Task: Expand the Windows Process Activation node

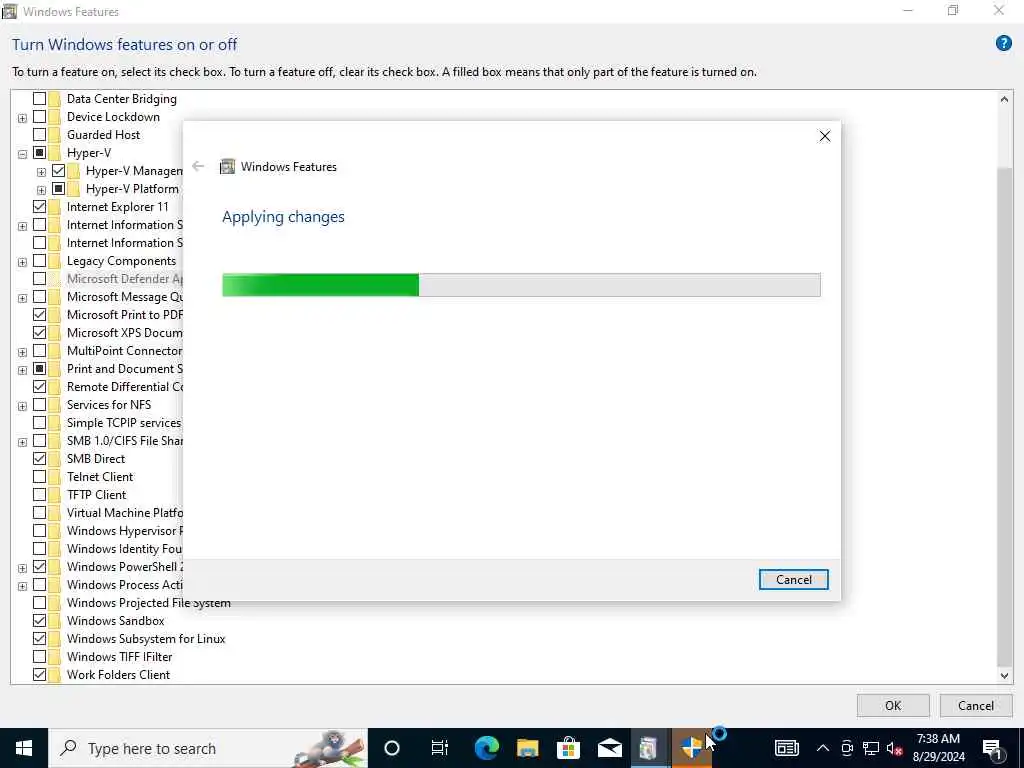Action: click(22, 586)
